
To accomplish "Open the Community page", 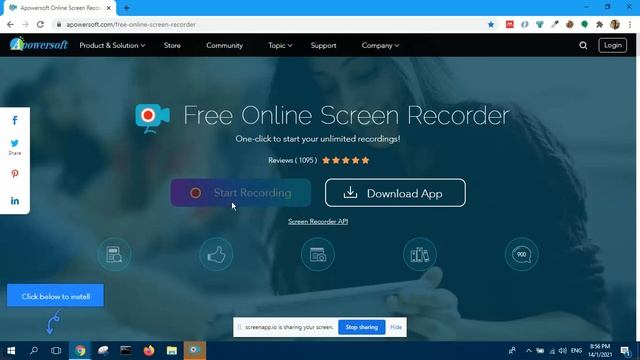I will 224,45.
